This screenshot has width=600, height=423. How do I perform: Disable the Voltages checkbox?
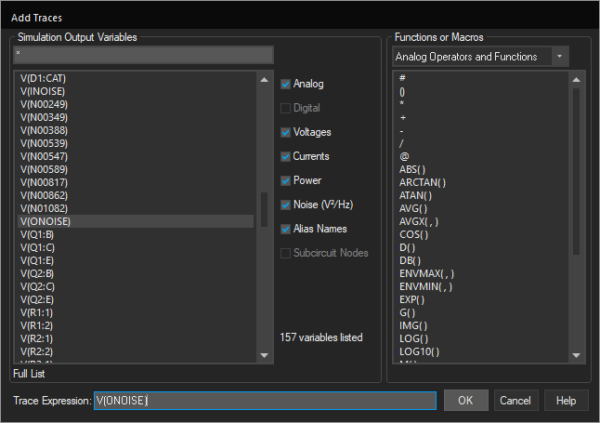pos(287,132)
